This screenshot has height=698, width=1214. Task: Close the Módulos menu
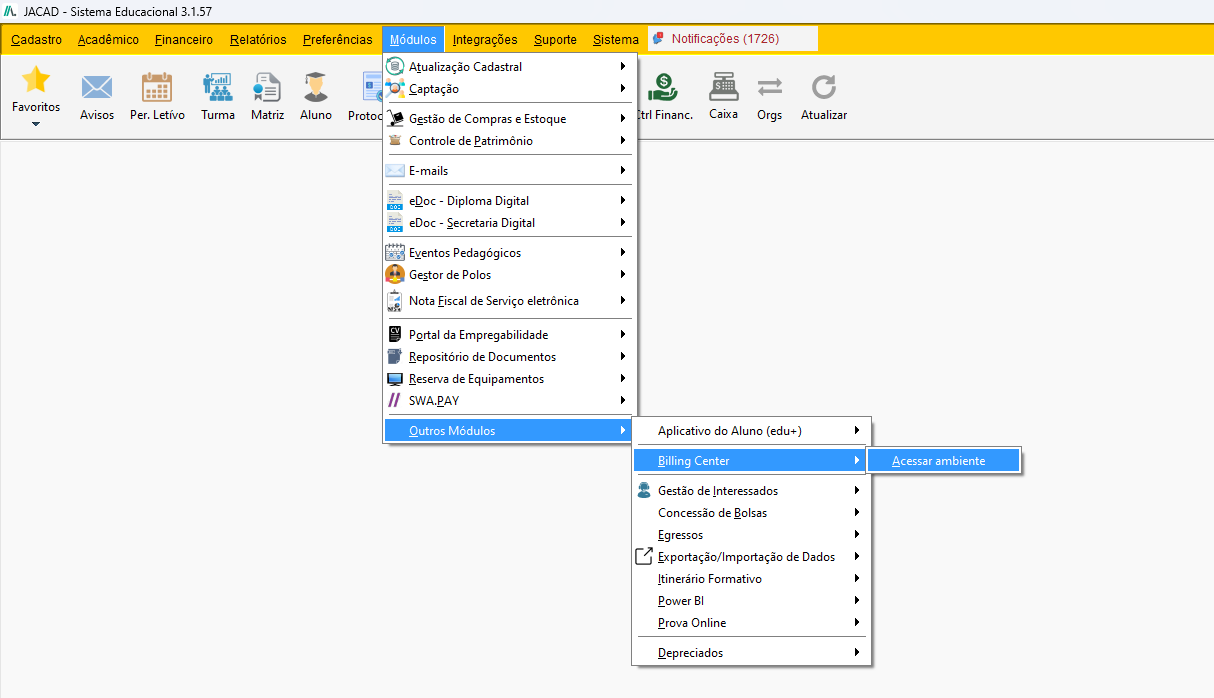point(413,40)
